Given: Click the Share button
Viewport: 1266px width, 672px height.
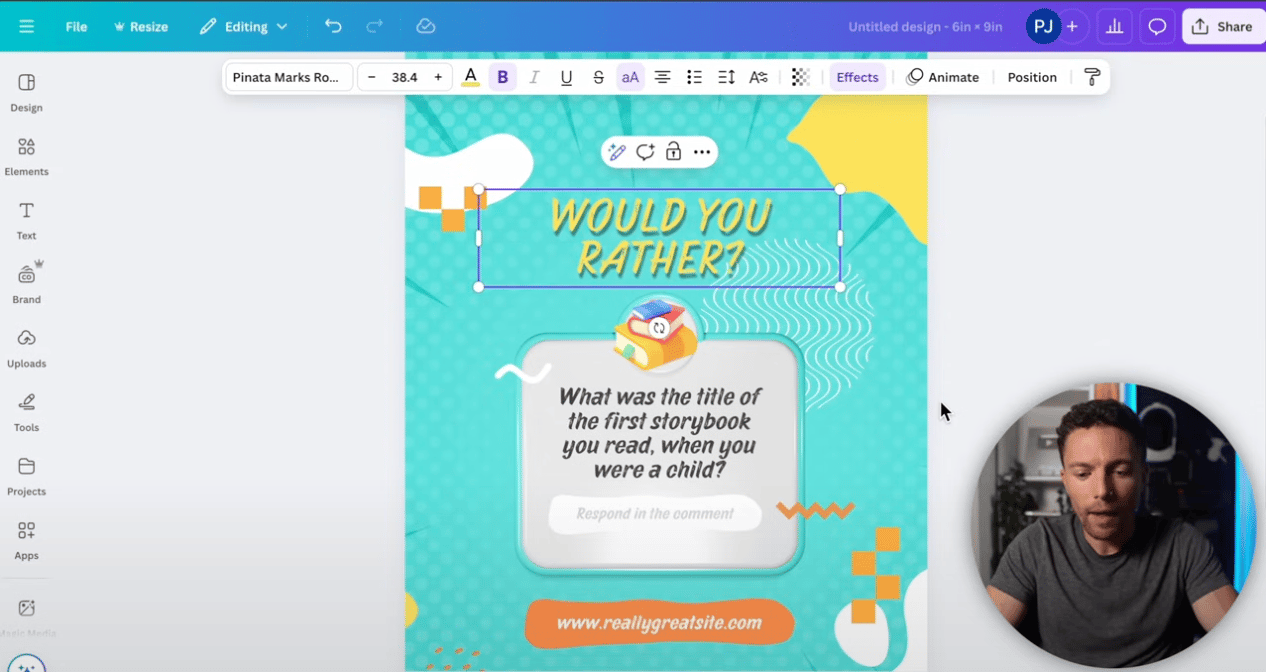Looking at the screenshot, I should pyautogui.click(x=1223, y=27).
